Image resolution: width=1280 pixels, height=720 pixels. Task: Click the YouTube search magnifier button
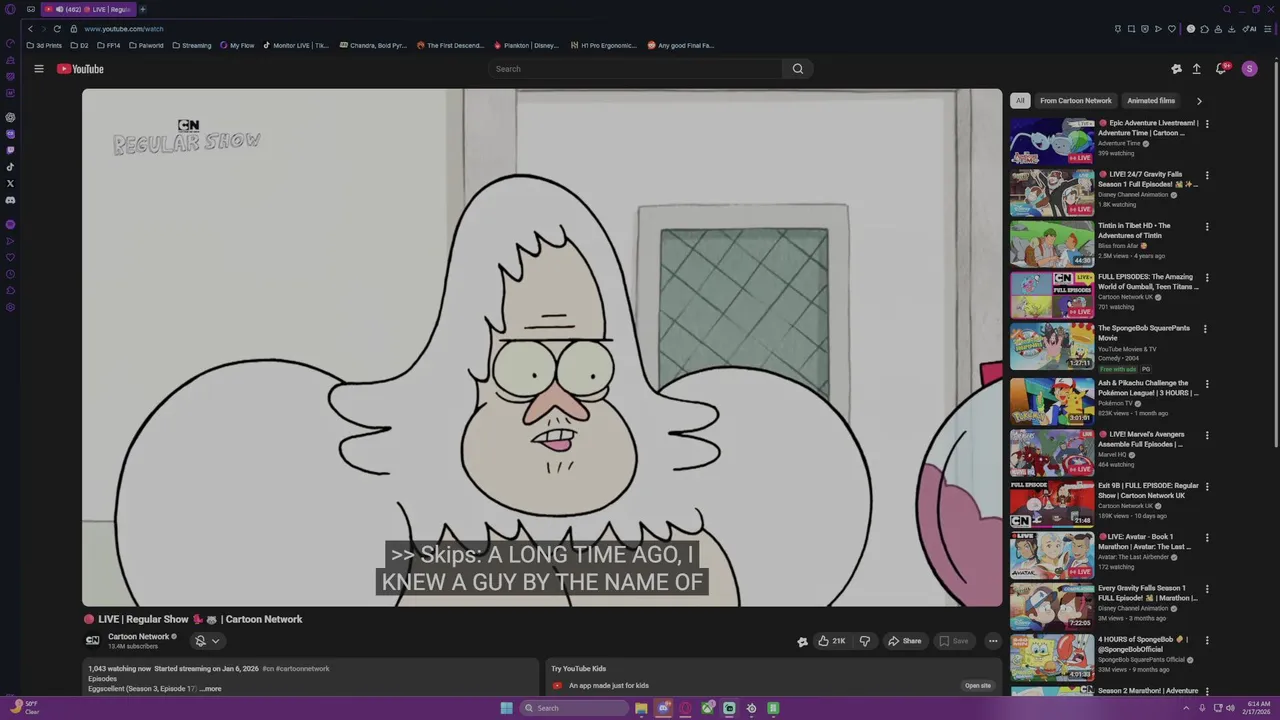(x=798, y=69)
